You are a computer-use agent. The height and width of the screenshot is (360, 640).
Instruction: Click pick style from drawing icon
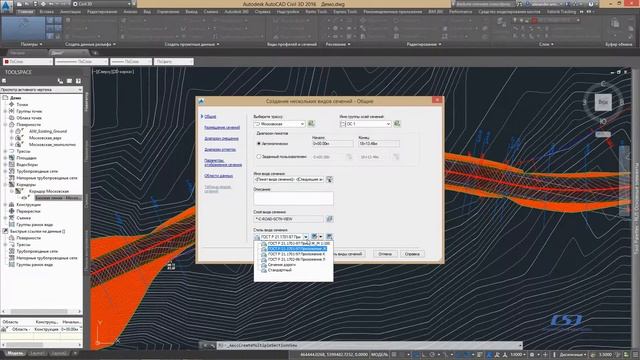point(329,237)
